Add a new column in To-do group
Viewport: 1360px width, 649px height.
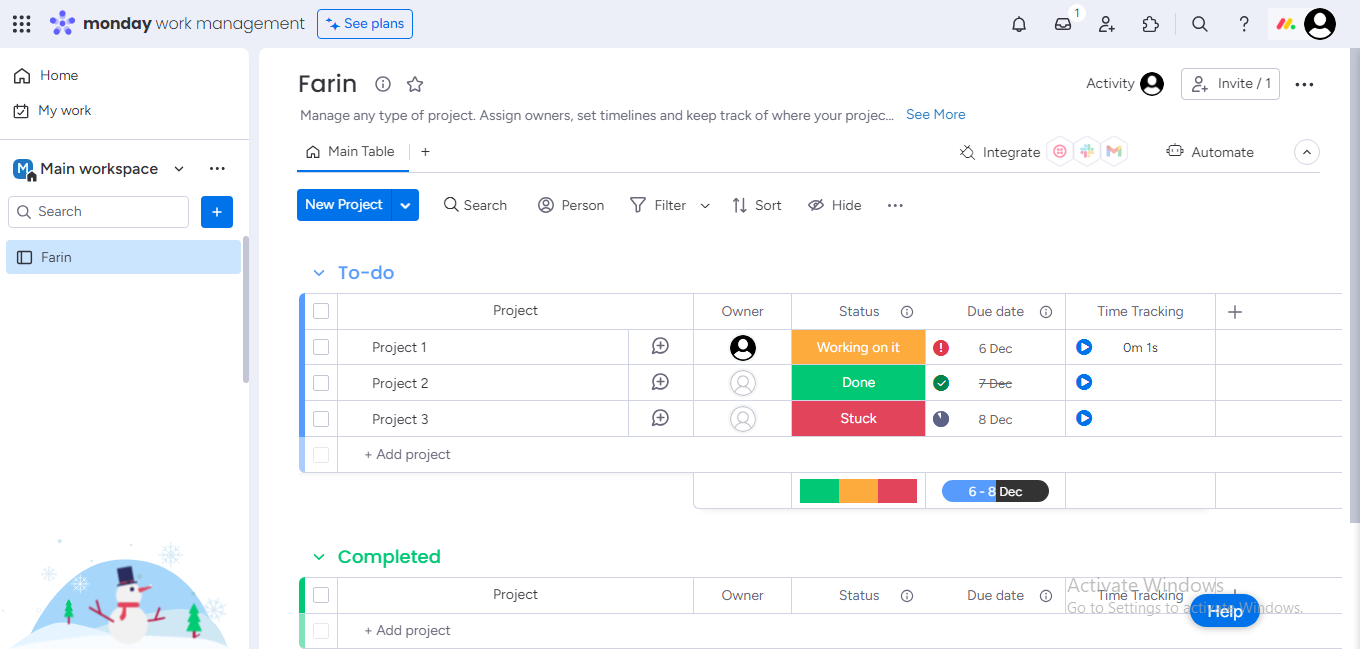click(x=1235, y=312)
